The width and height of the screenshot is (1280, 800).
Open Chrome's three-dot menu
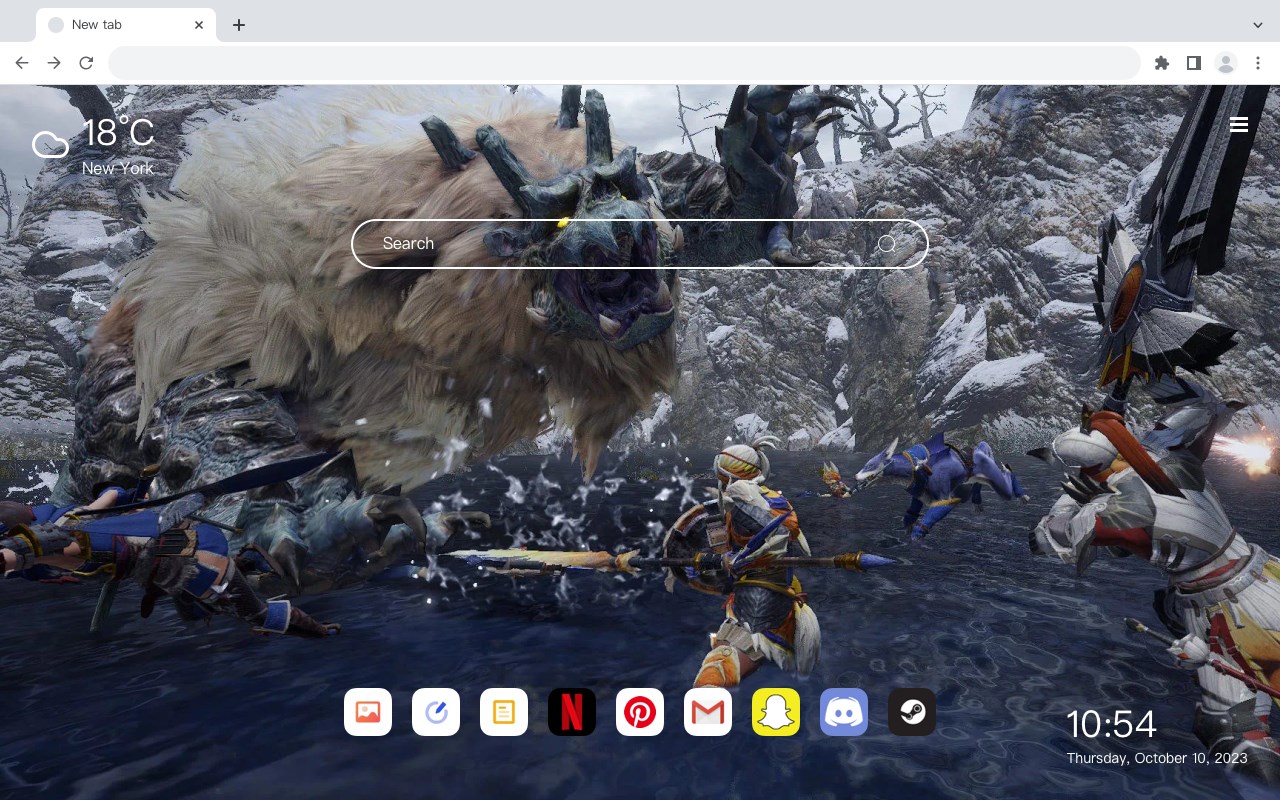[x=1258, y=63]
